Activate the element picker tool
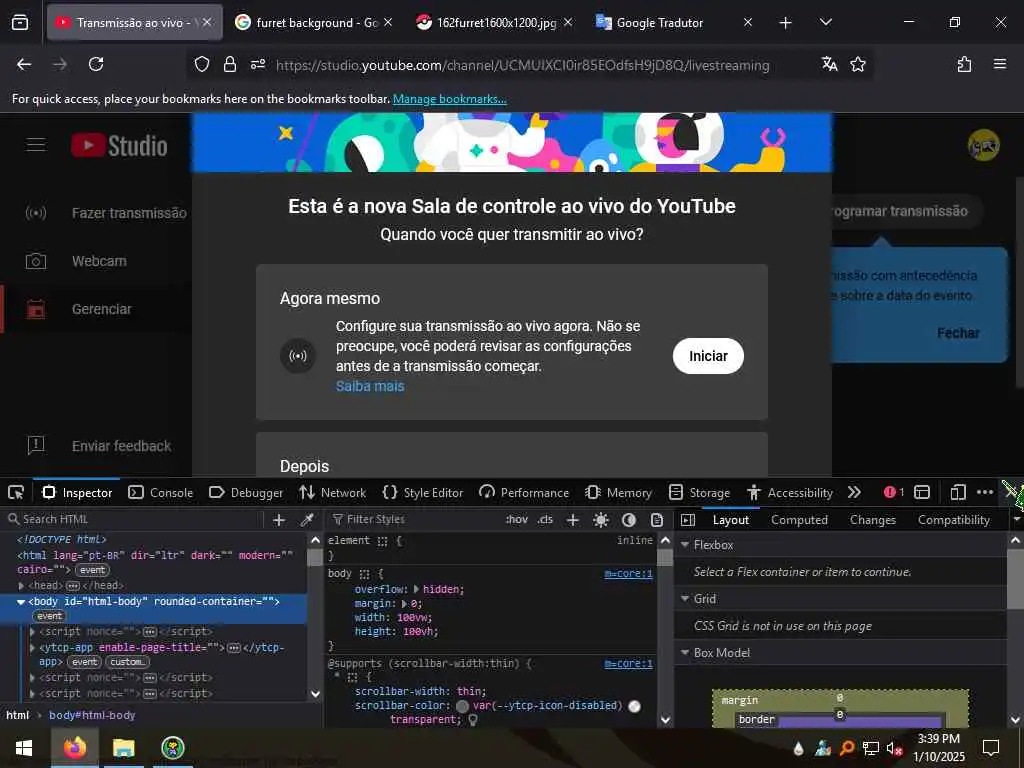This screenshot has height=768, width=1024. [16, 492]
